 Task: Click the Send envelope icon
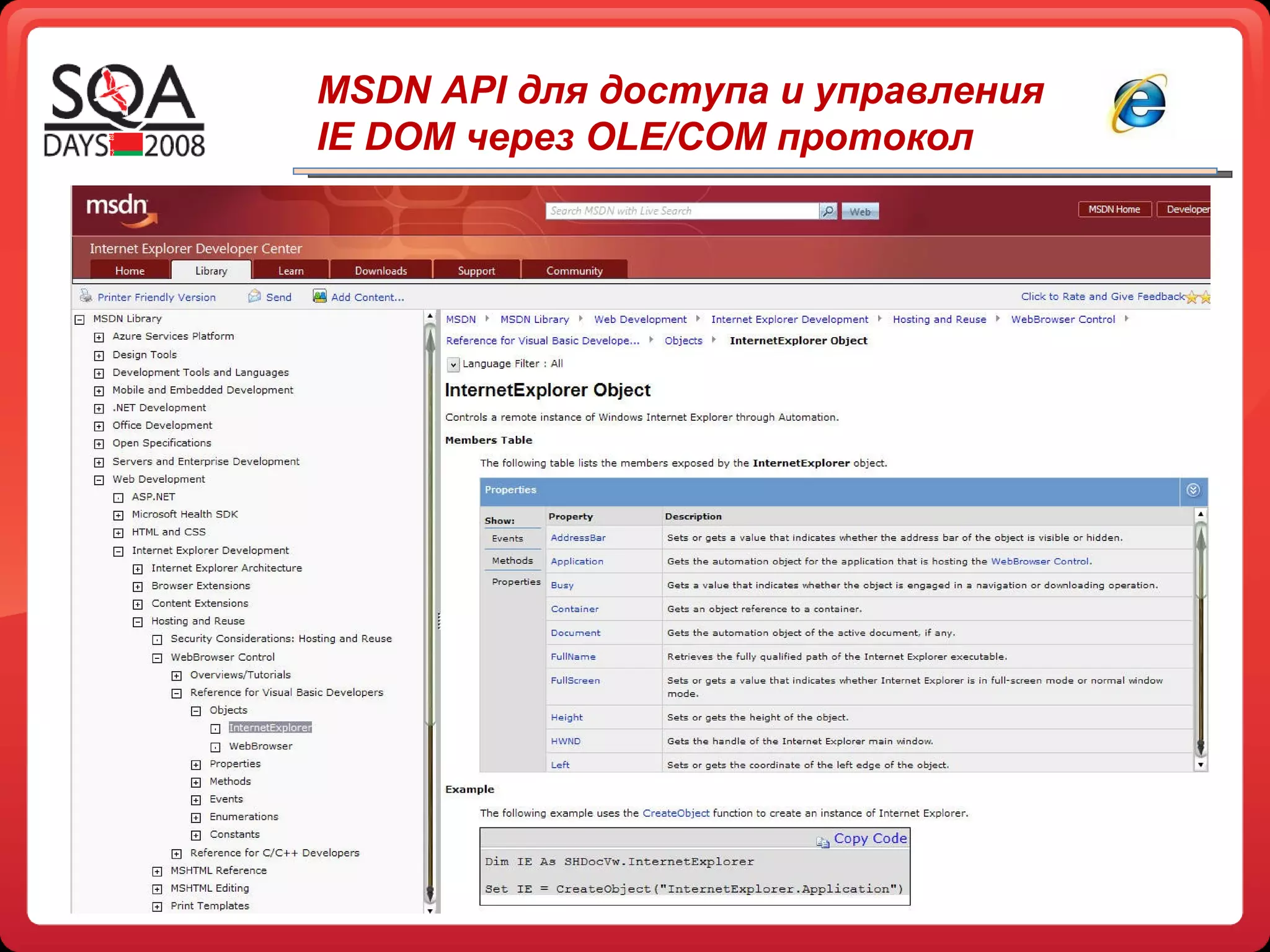[x=254, y=296]
